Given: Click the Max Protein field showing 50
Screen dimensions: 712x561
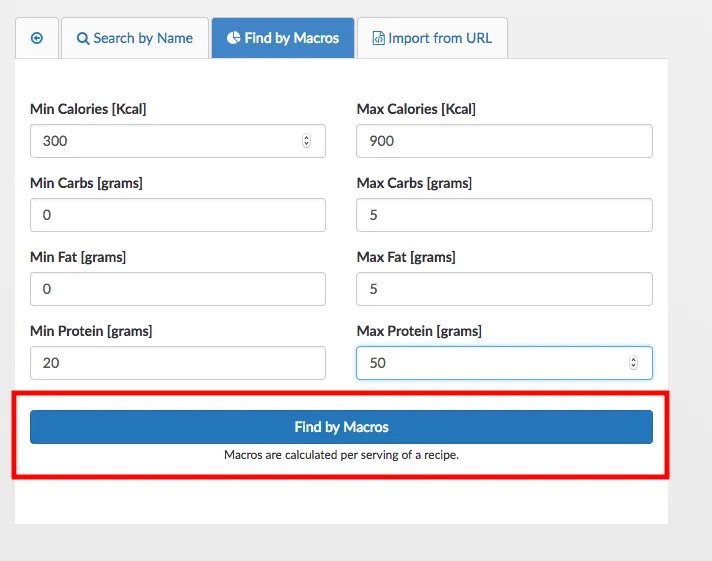Looking at the screenshot, I should coord(490,363).
